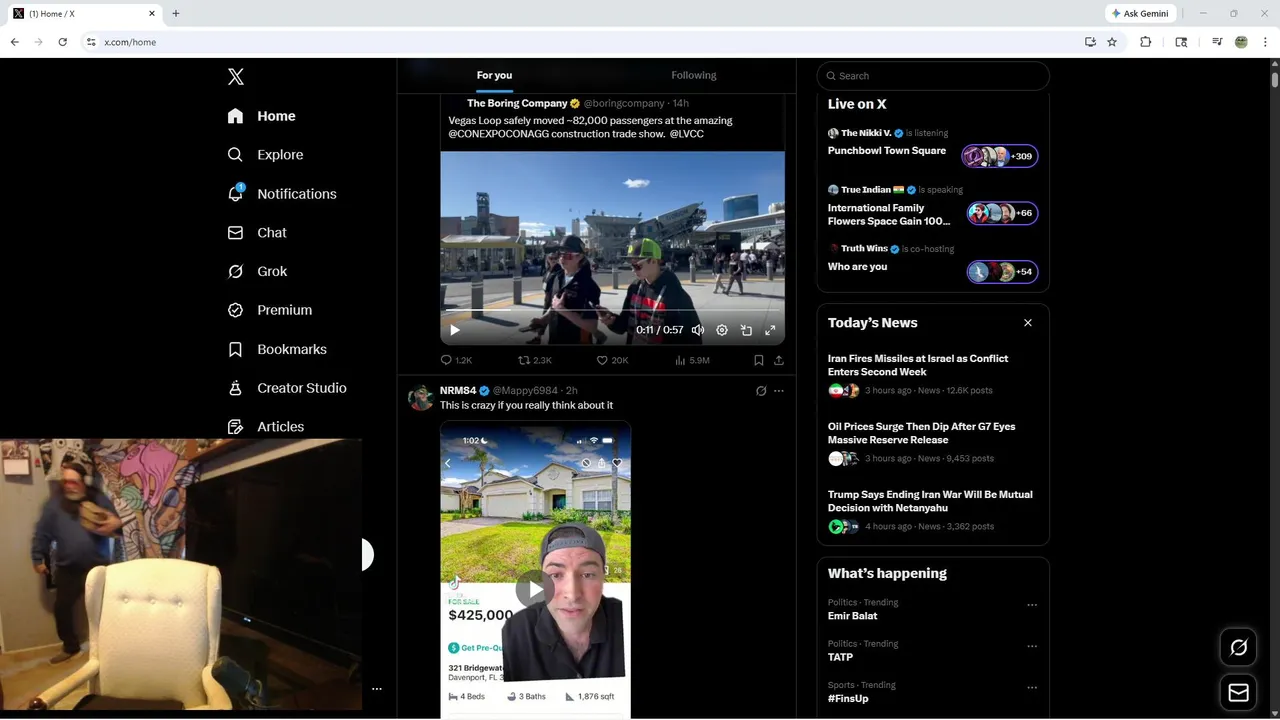This screenshot has height=720, width=1280.
Task: Open the floating messages button
Action: (1238, 692)
